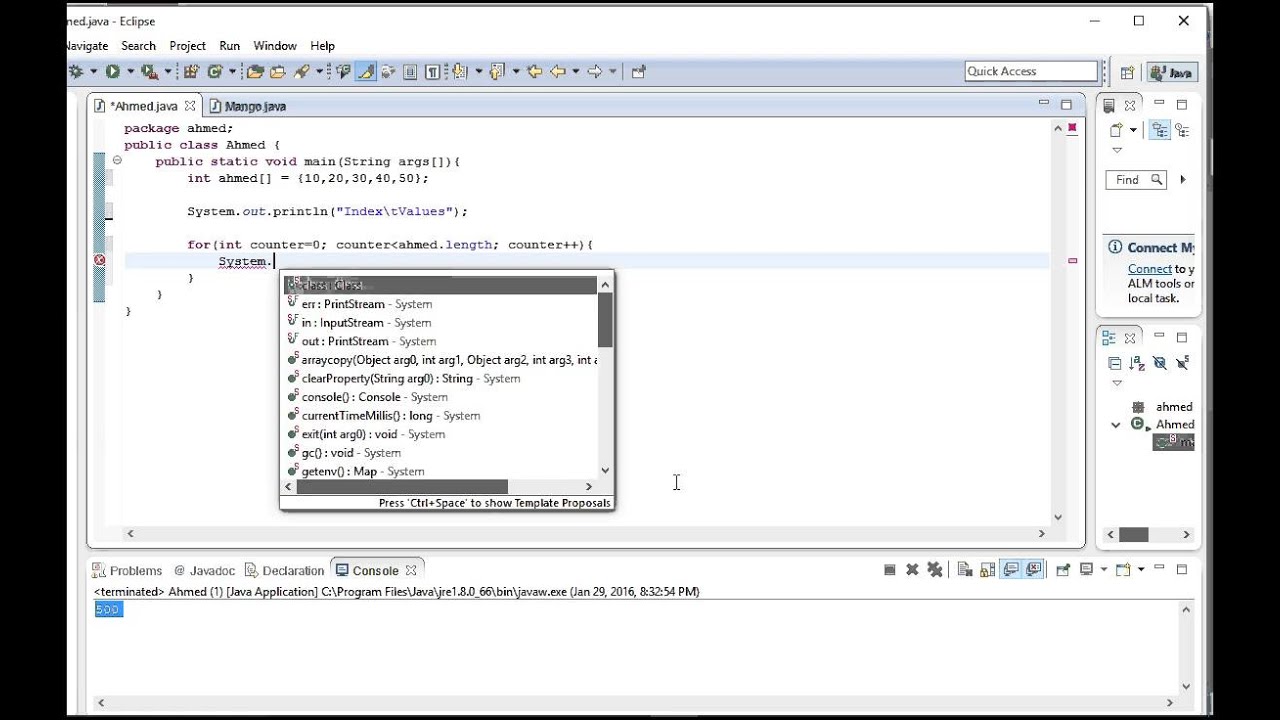Remove All Terminated Launches

(x=935, y=570)
